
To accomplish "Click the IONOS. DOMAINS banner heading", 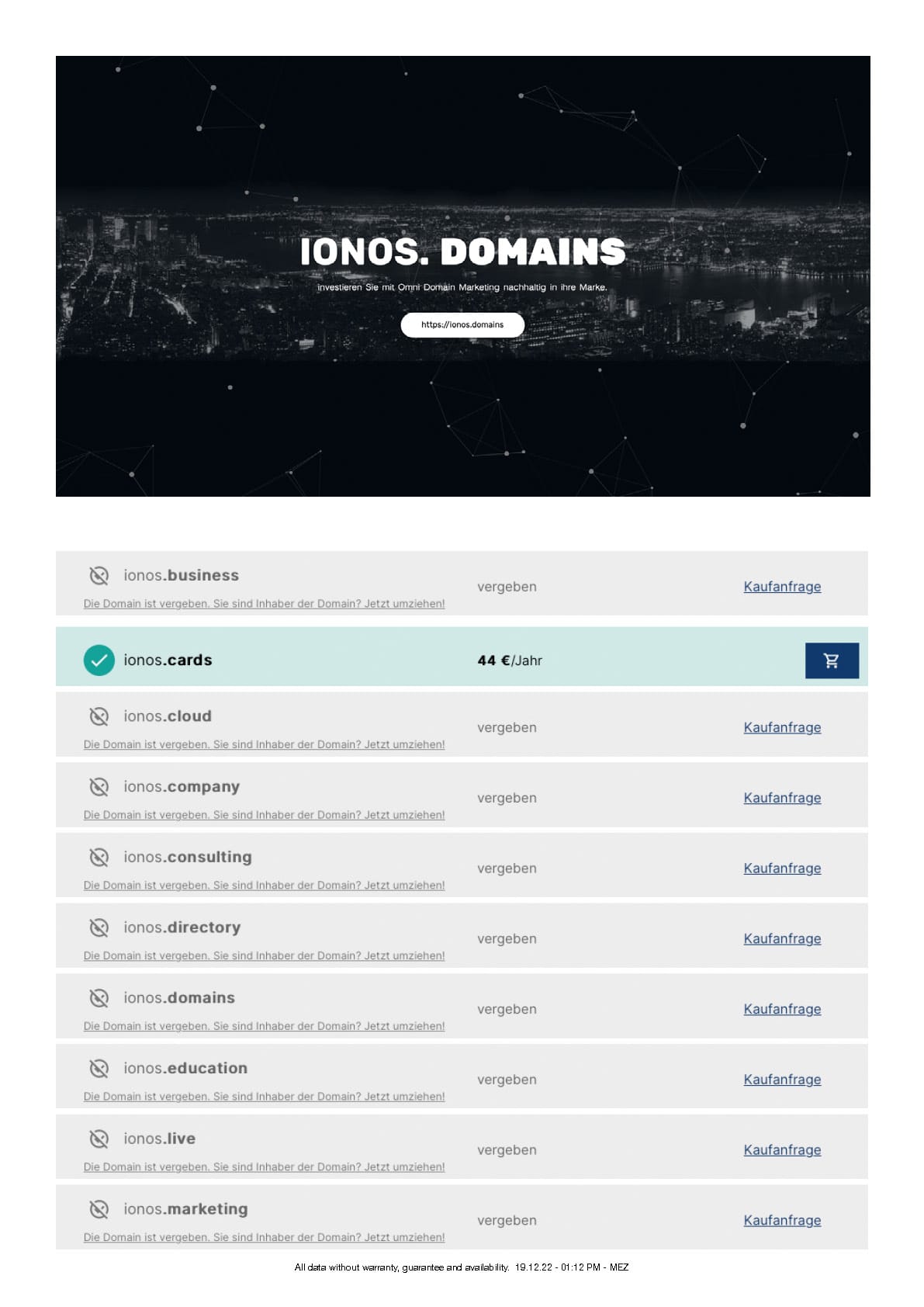I will 462,251.
